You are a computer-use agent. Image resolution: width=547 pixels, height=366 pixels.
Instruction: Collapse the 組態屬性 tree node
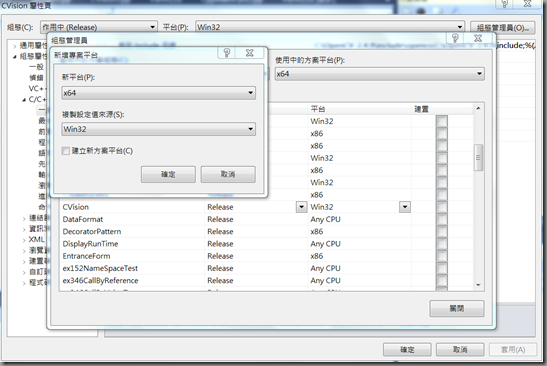(15, 57)
